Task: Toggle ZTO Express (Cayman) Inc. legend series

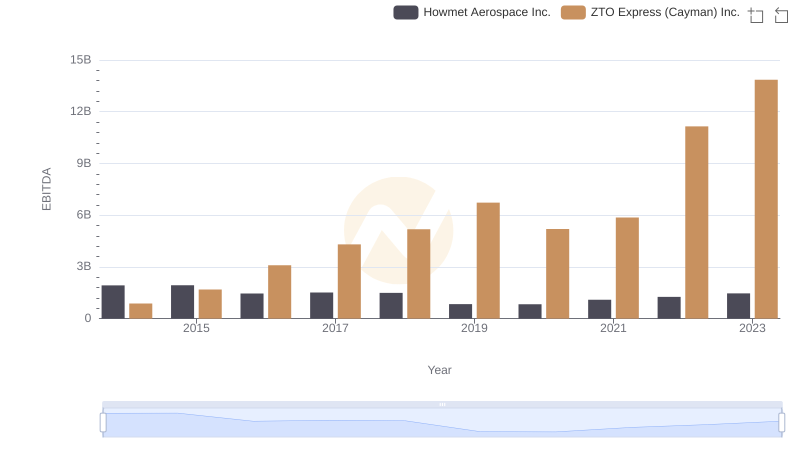Action: (650, 12)
